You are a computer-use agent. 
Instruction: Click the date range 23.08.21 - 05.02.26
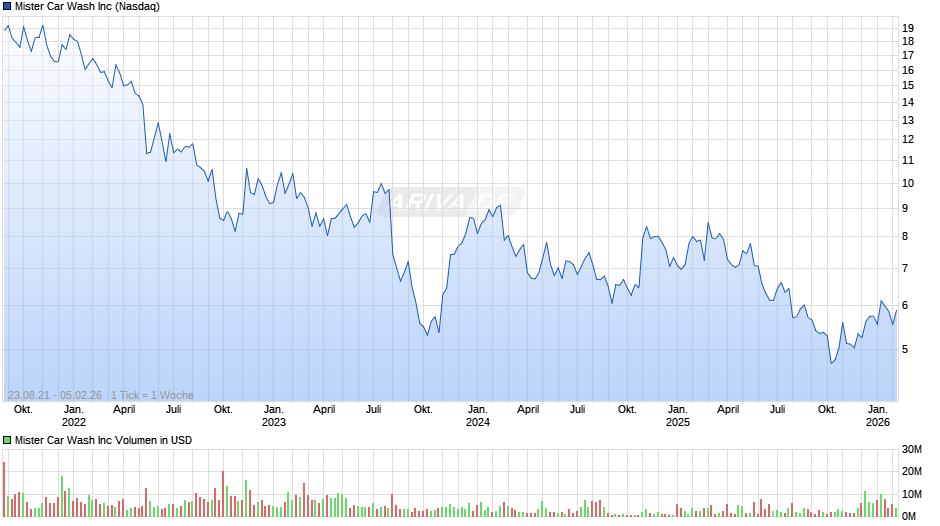[x=55, y=395]
